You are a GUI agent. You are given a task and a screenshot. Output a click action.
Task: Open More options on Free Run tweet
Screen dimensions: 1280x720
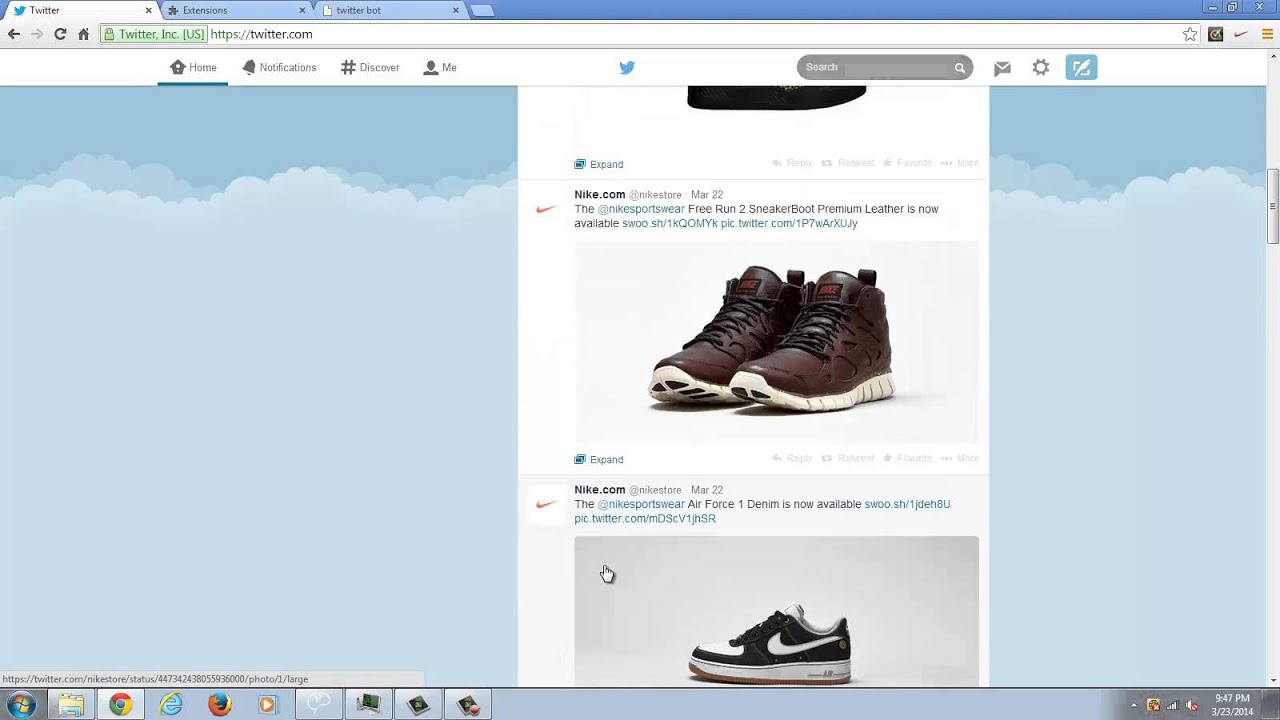click(x=960, y=459)
